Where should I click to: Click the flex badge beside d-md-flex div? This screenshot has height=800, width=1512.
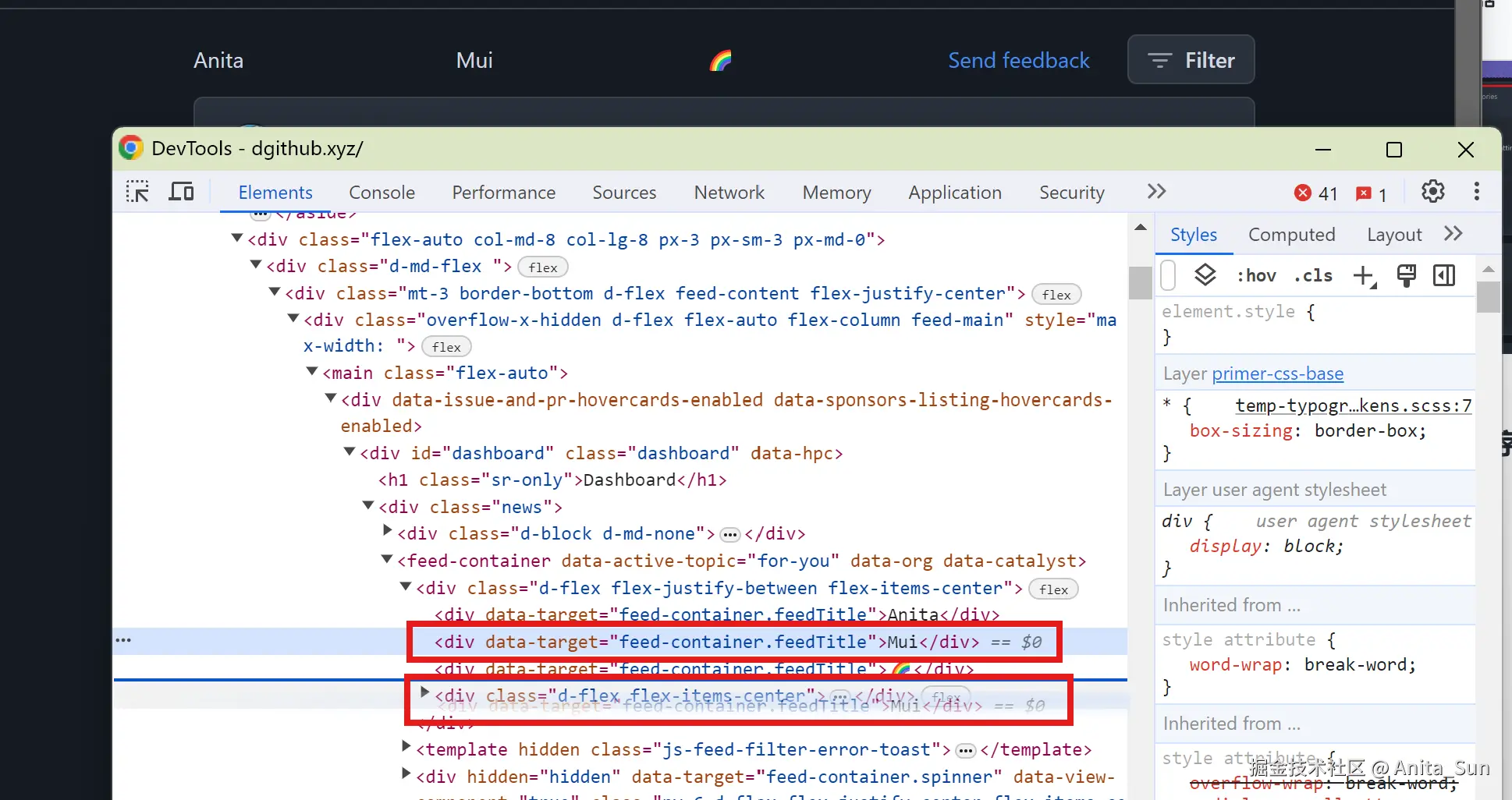point(543,267)
